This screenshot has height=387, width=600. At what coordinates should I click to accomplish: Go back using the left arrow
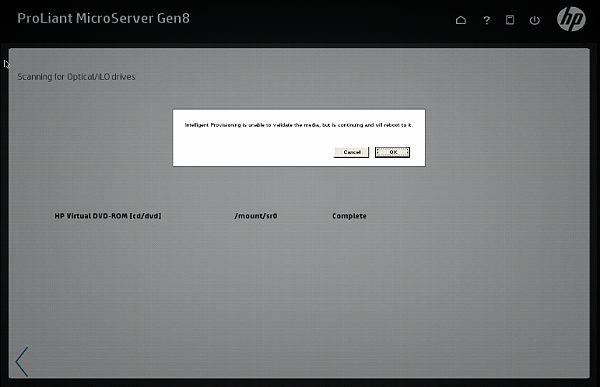22,361
